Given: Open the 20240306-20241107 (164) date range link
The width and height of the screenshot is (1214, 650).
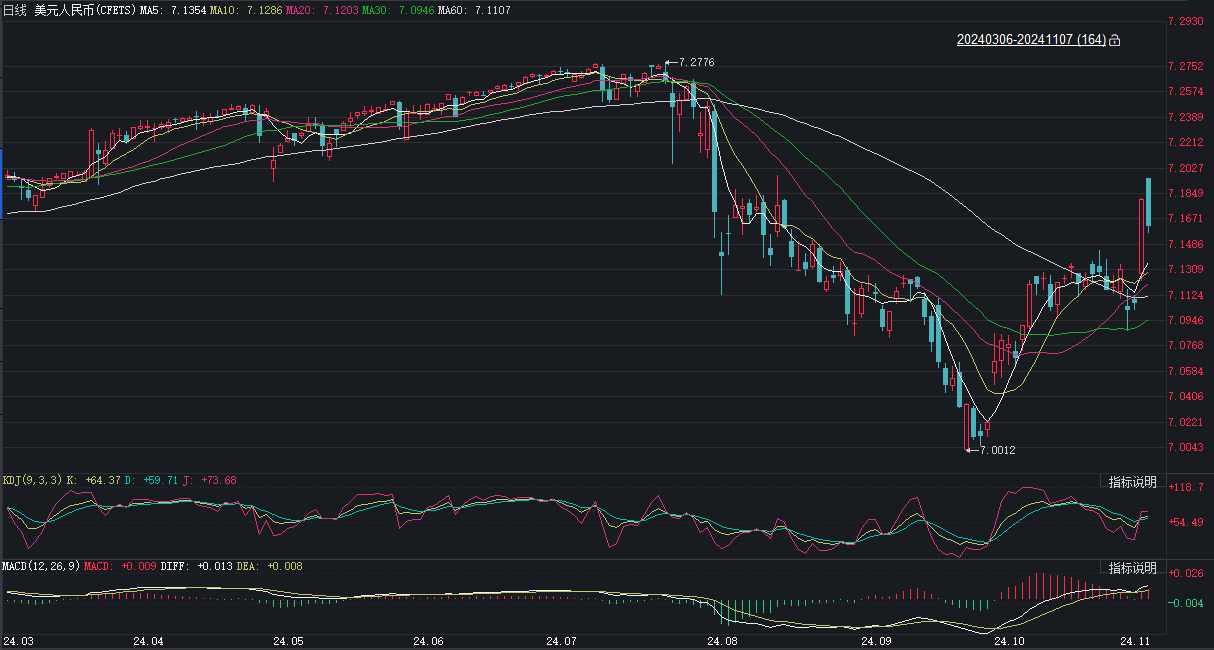Looking at the screenshot, I should pos(1031,40).
